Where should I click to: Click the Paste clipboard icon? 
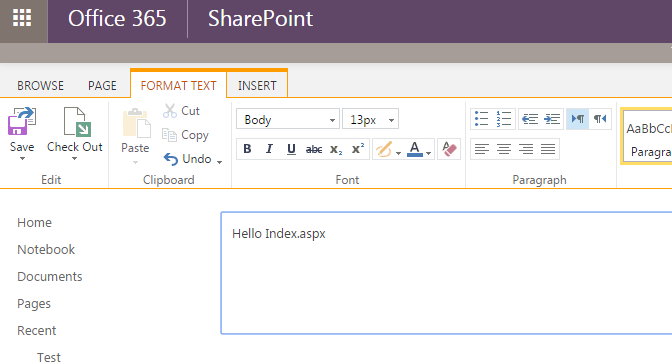pos(136,123)
